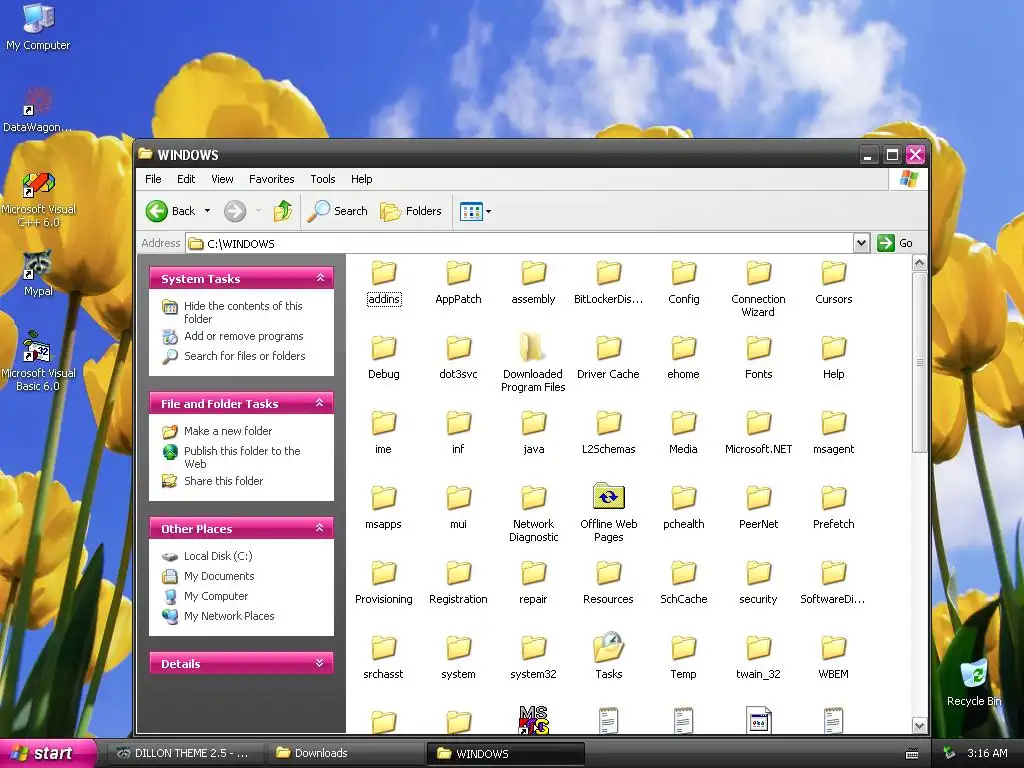Select Microsoft Visual Basic 6.0 shortcut
This screenshot has height=768, width=1024.
coord(38,360)
